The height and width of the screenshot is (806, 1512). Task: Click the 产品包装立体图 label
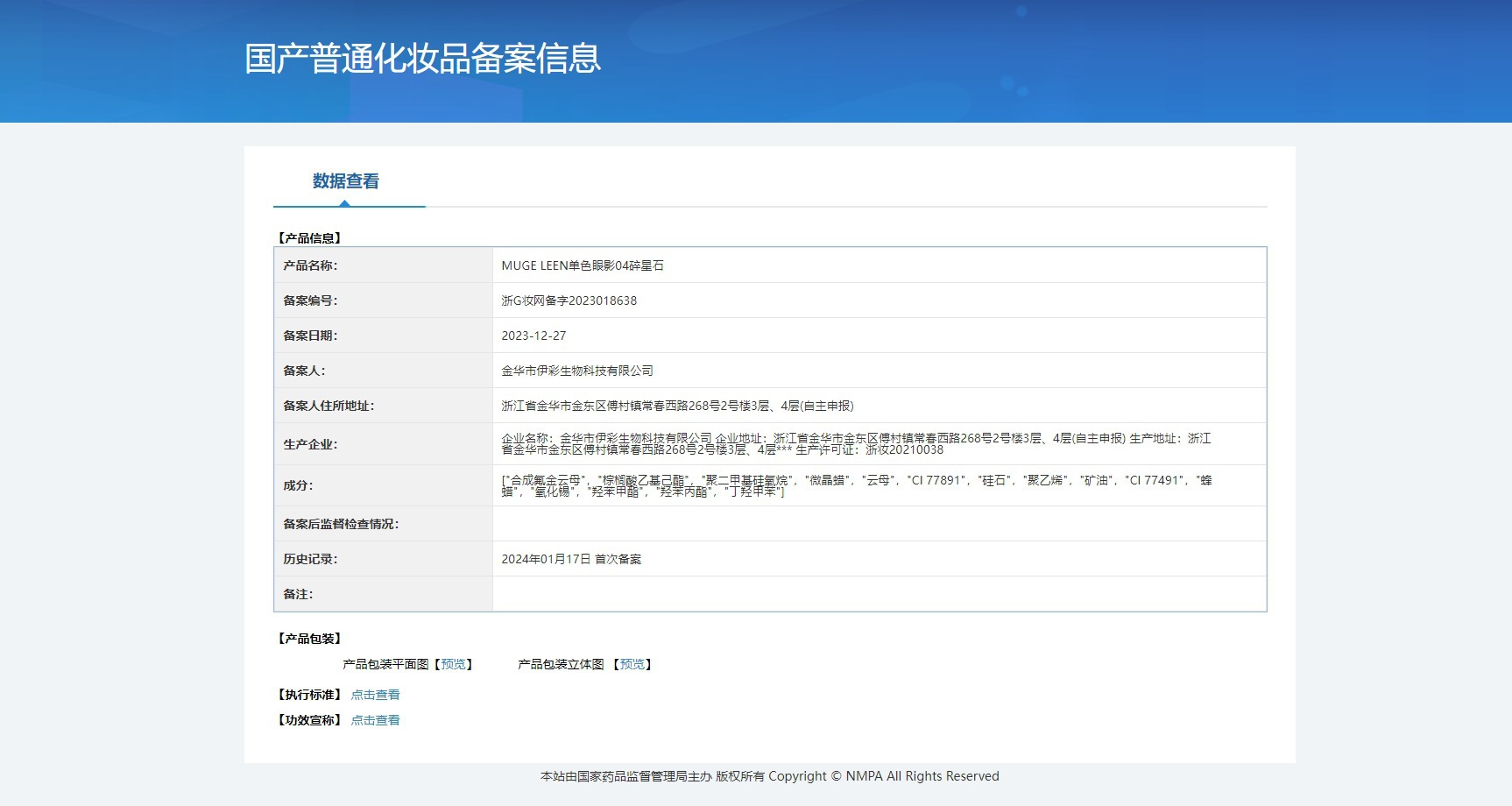[561, 664]
